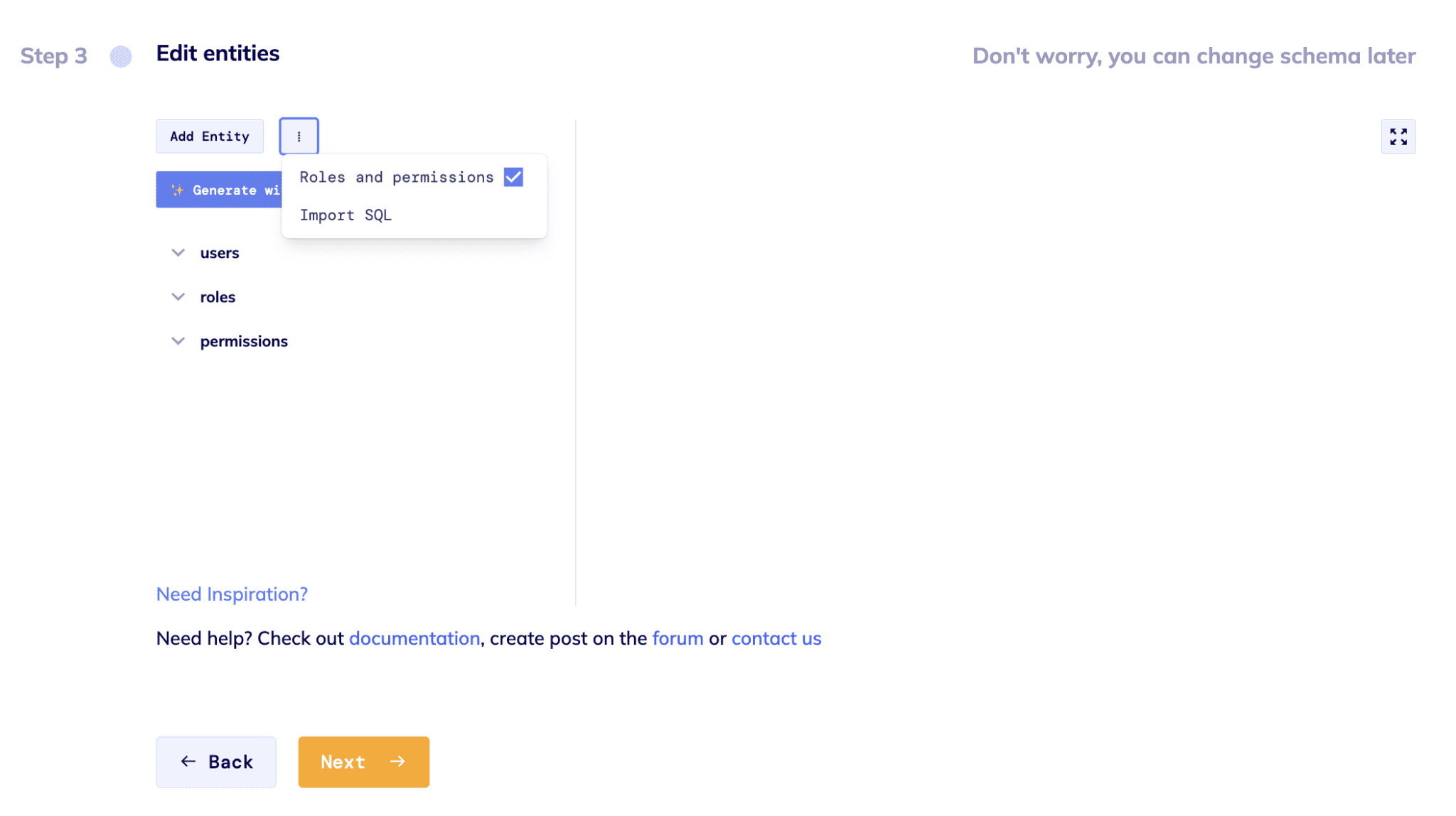
Task: Click the back arrow icon in Back button
Action: tap(187, 761)
